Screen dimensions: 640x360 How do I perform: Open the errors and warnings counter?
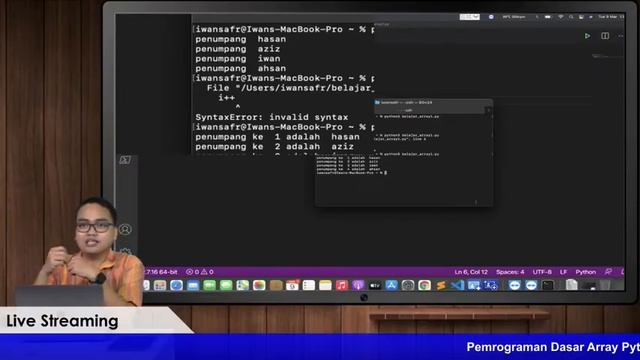pyautogui.click(x=200, y=272)
